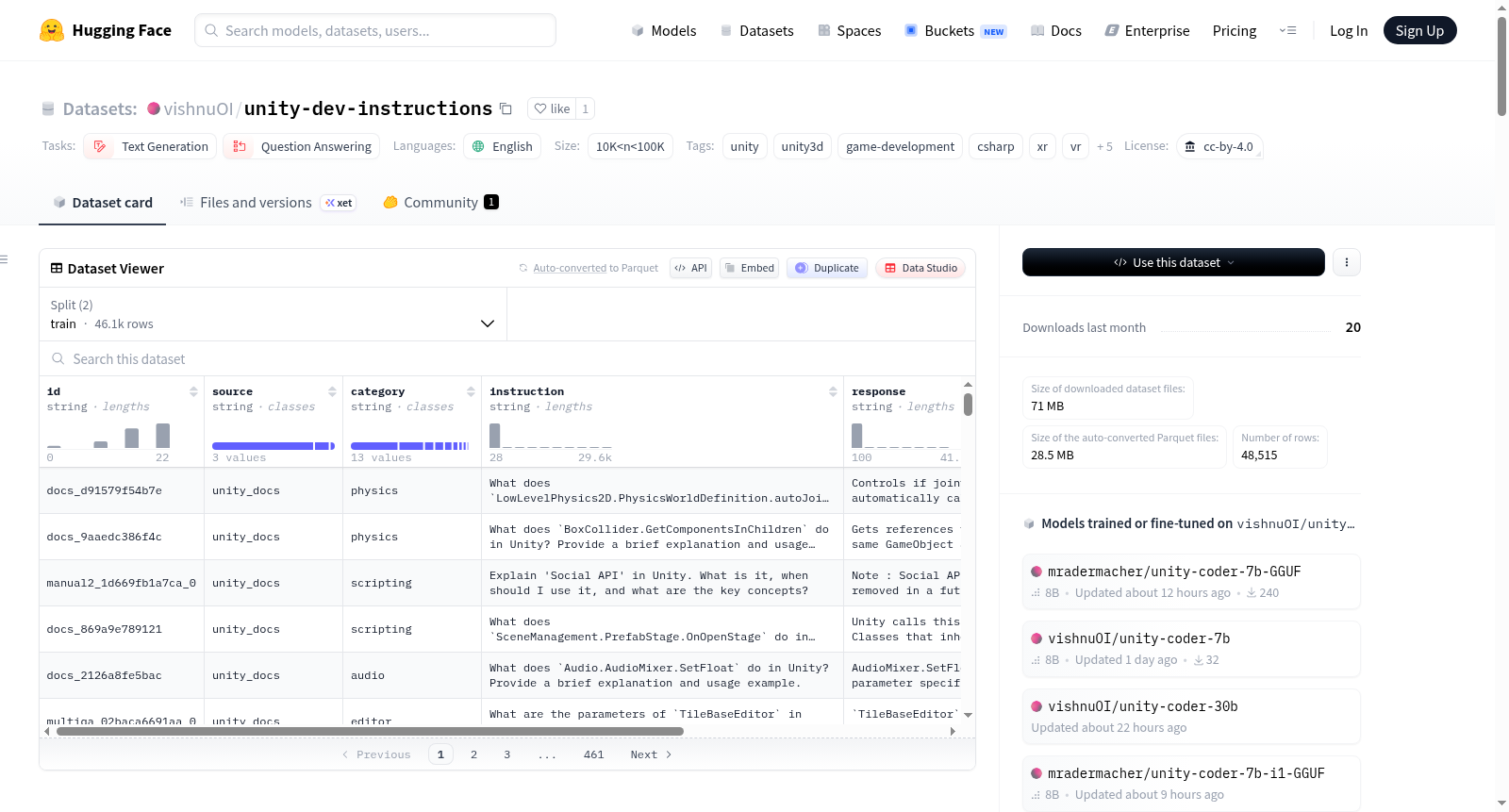Open the Enterprise page
Viewport: 1509px width, 812px height.
point(1147,30)
